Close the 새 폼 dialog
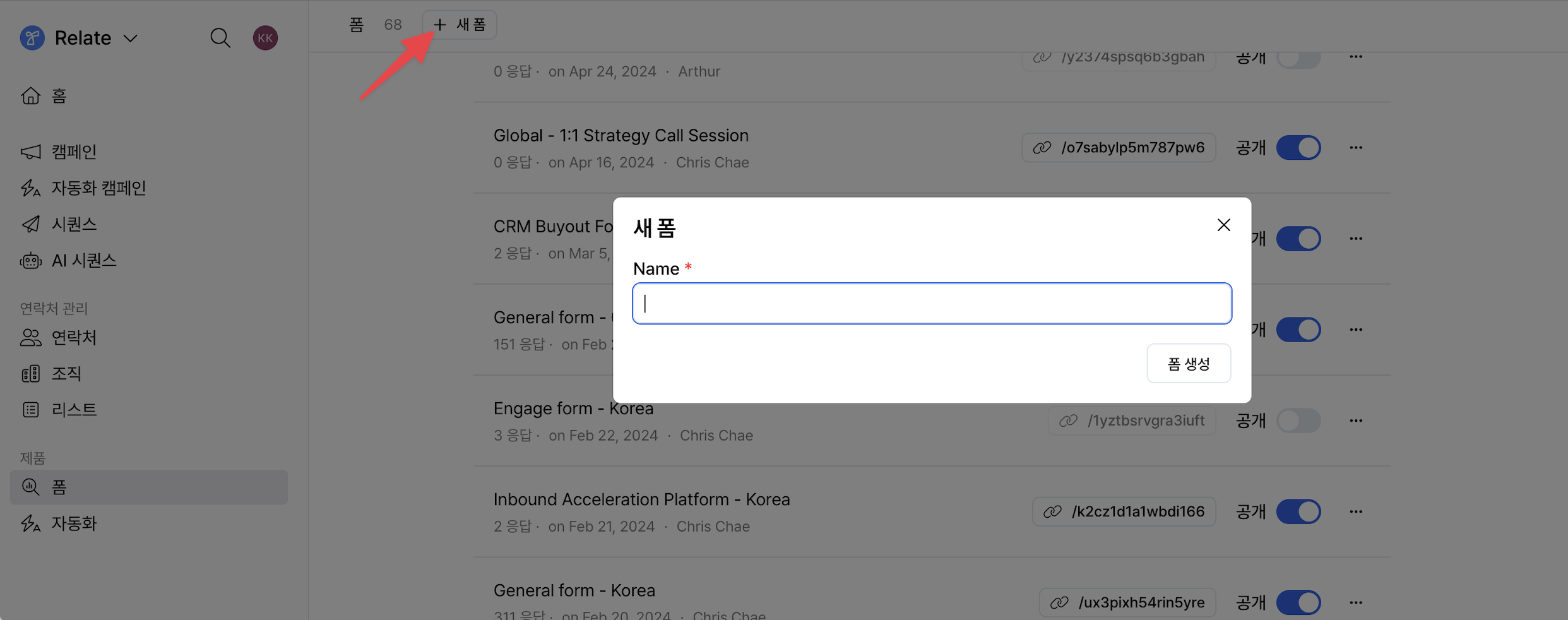The width and height of the screenshot is (1568, 620). tap(1223, 225)
